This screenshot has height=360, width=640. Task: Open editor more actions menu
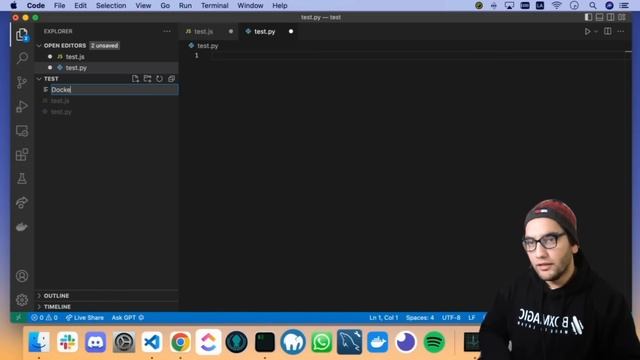621,31
